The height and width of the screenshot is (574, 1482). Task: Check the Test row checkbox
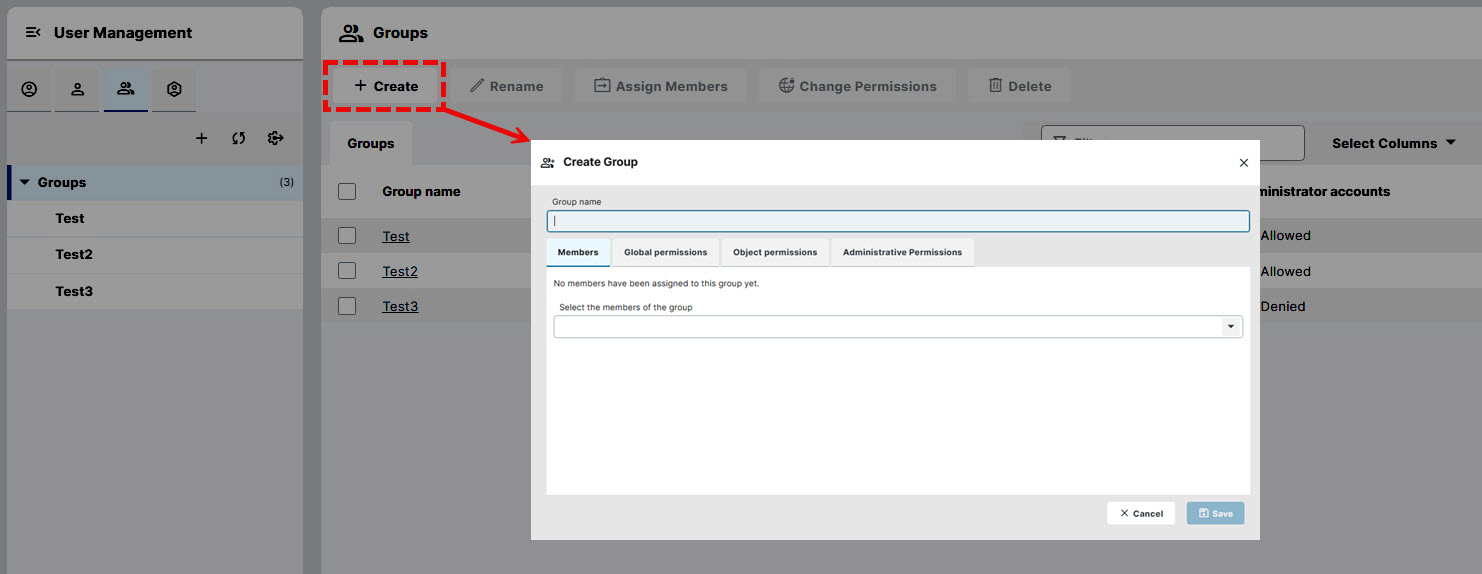point(347,236)
